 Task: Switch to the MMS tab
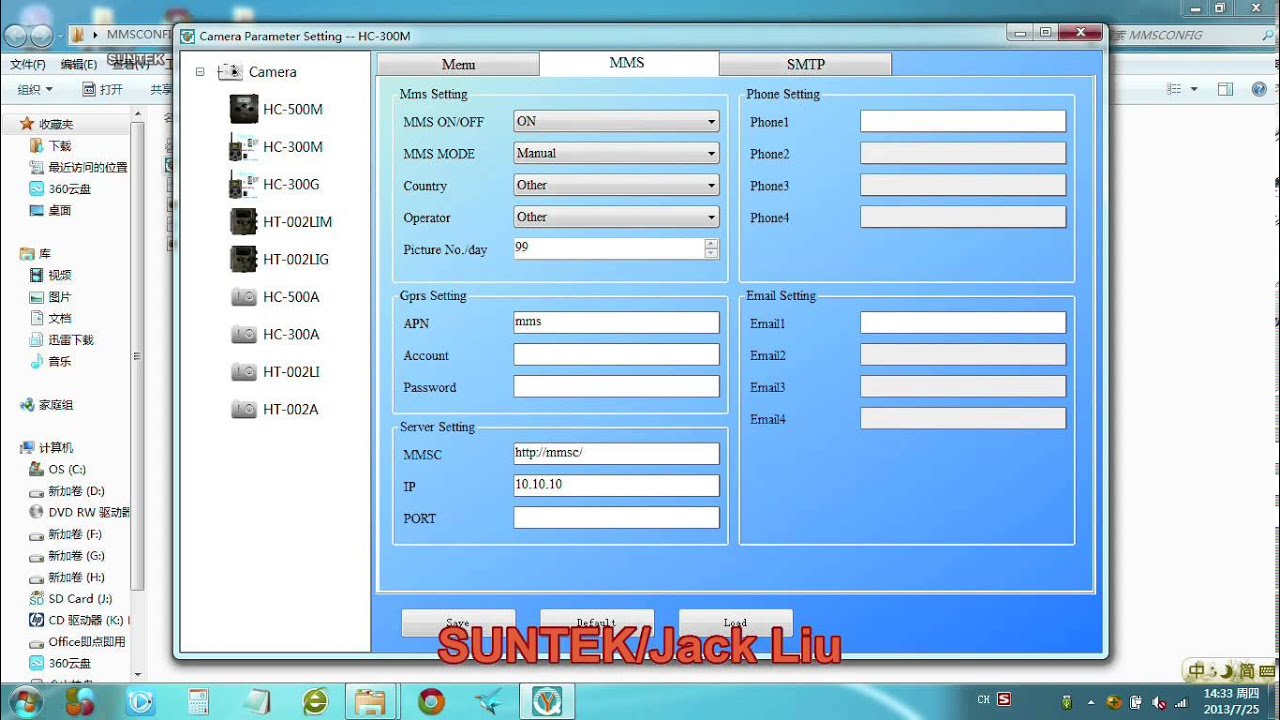628,63
